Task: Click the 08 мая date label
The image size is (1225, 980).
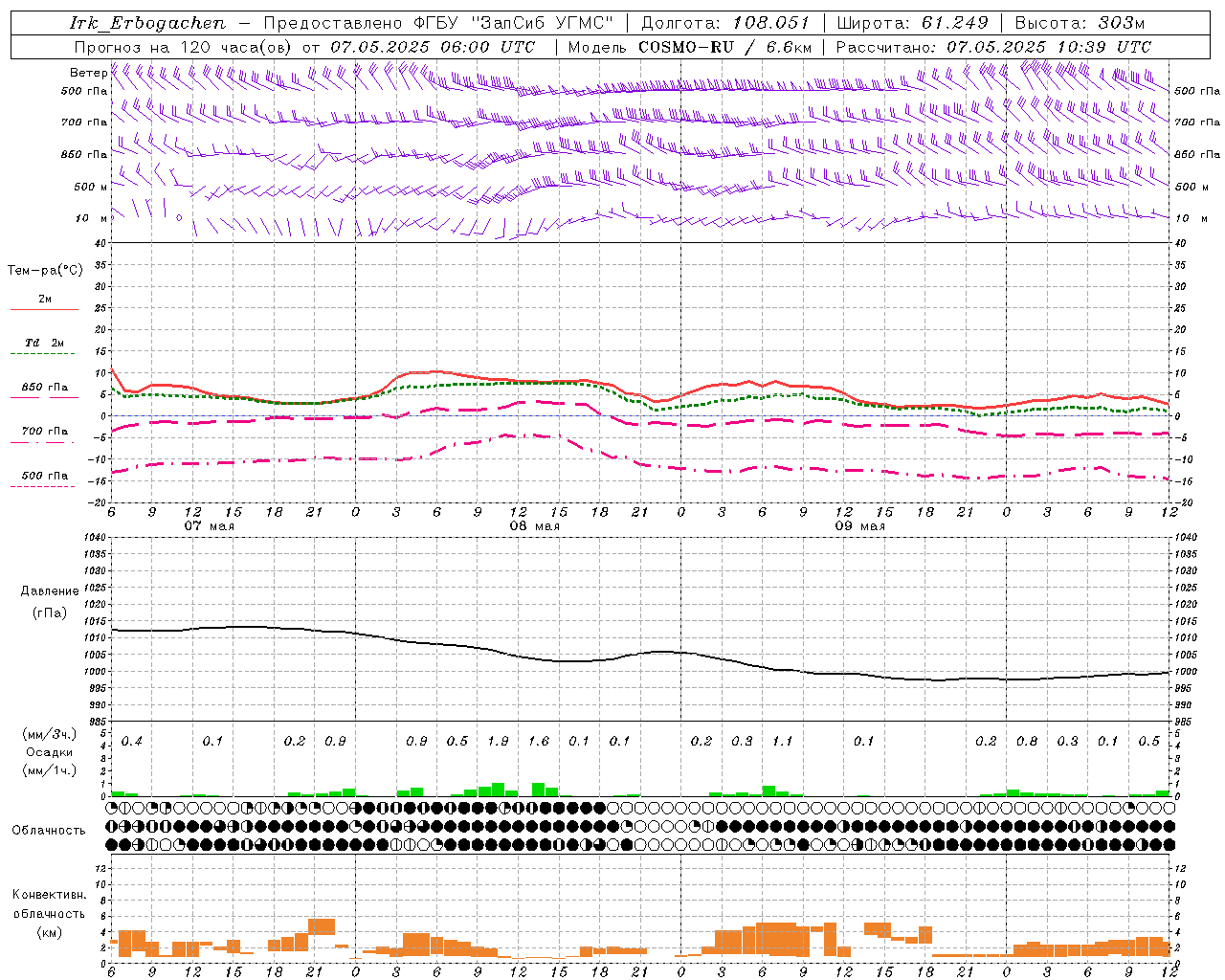Action: pyautogui.click(x=534, y=526)
